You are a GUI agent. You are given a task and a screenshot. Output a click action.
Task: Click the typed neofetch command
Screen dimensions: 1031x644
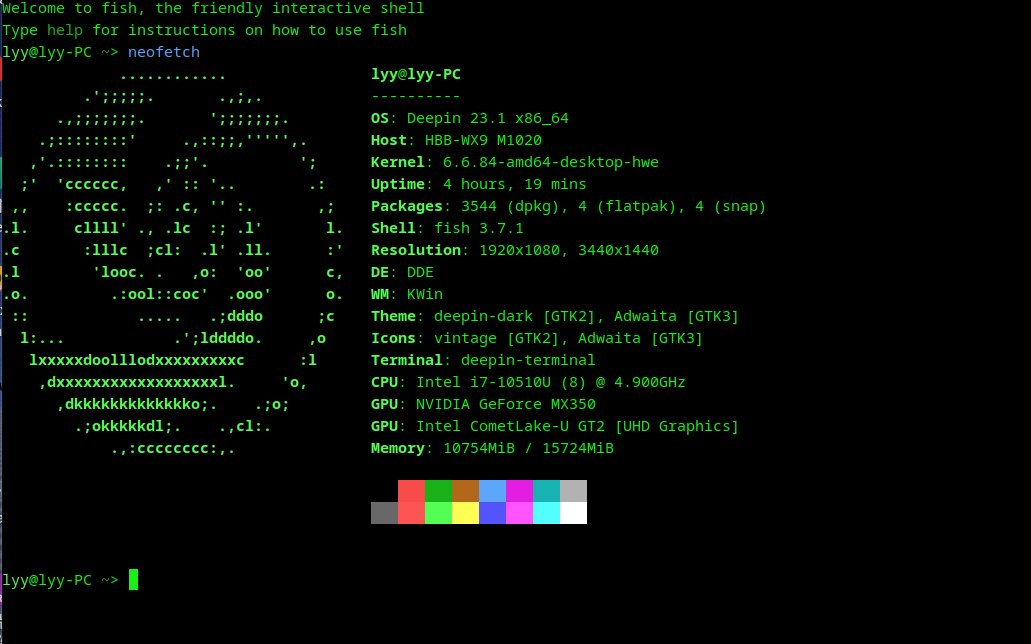164,52
